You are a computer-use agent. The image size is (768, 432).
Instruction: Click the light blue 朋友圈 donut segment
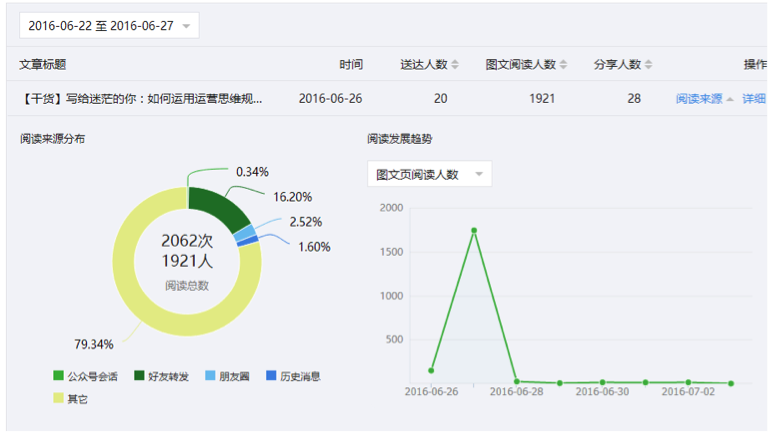[x=245, y=233]
